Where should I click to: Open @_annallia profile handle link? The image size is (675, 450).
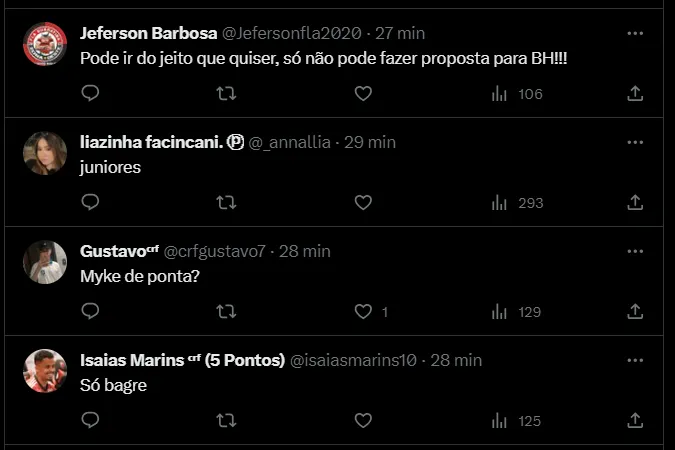(291, 142)
